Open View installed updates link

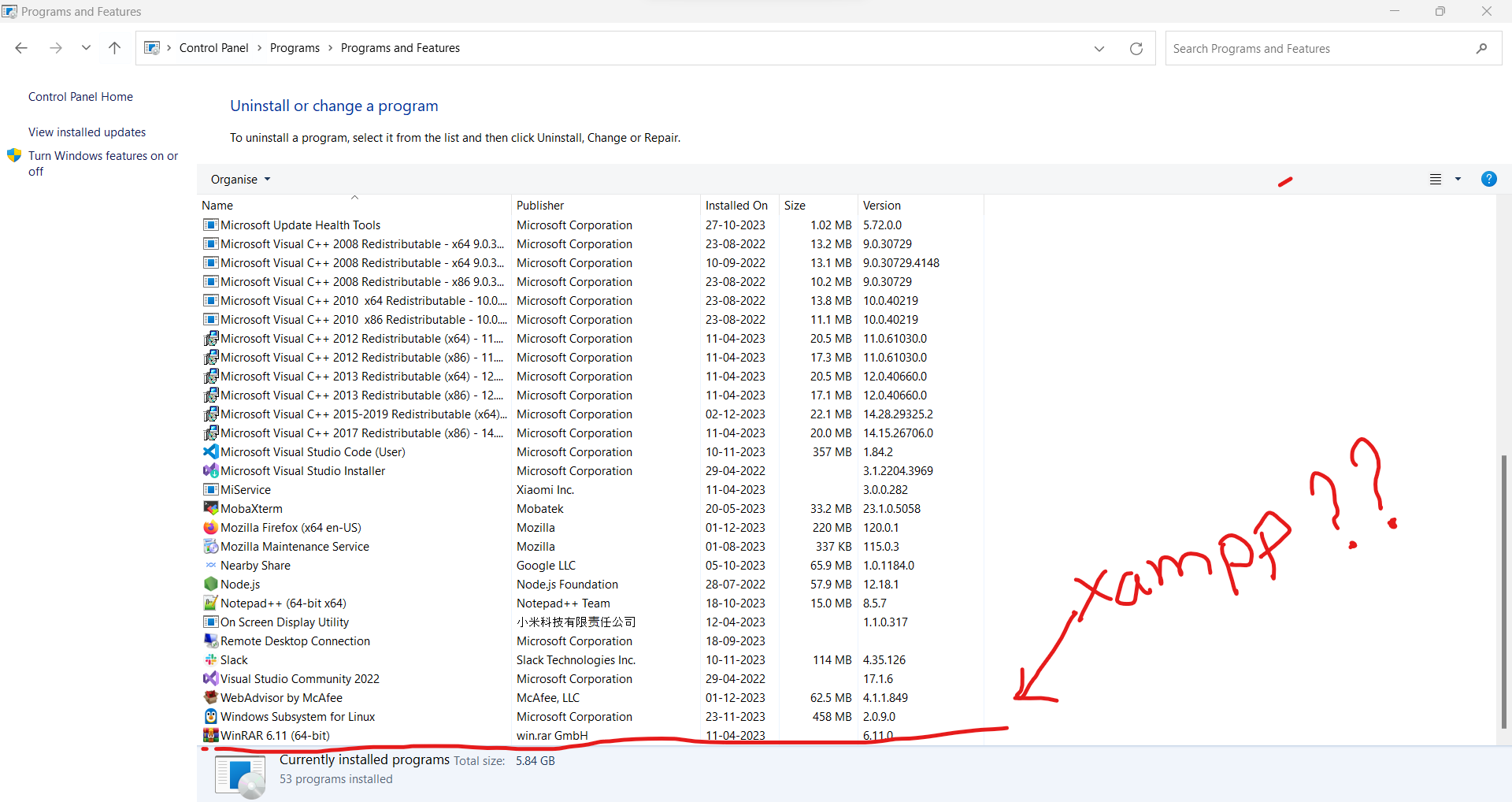pos(87,132)
